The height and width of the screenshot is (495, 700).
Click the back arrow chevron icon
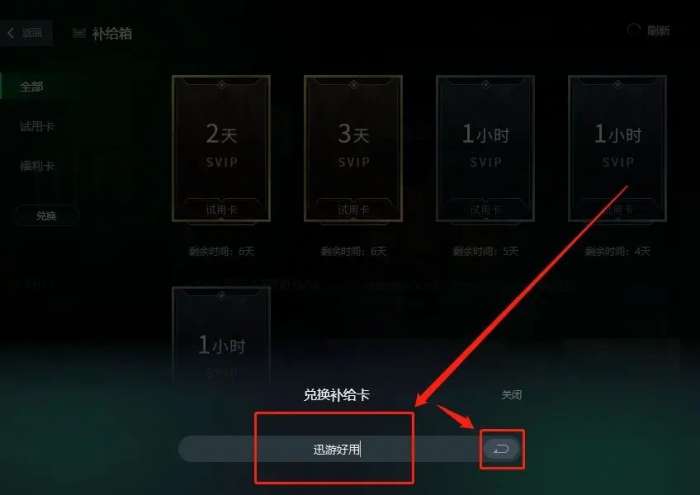pos(11,32)
